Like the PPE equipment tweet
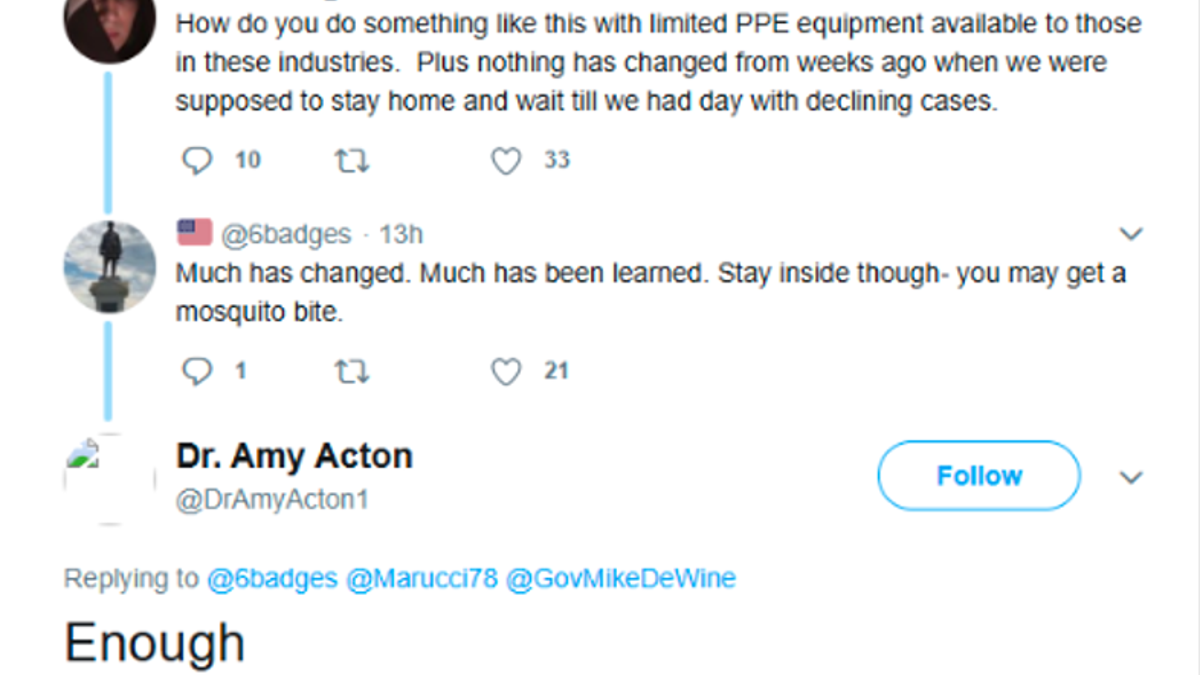 [506, 159]
